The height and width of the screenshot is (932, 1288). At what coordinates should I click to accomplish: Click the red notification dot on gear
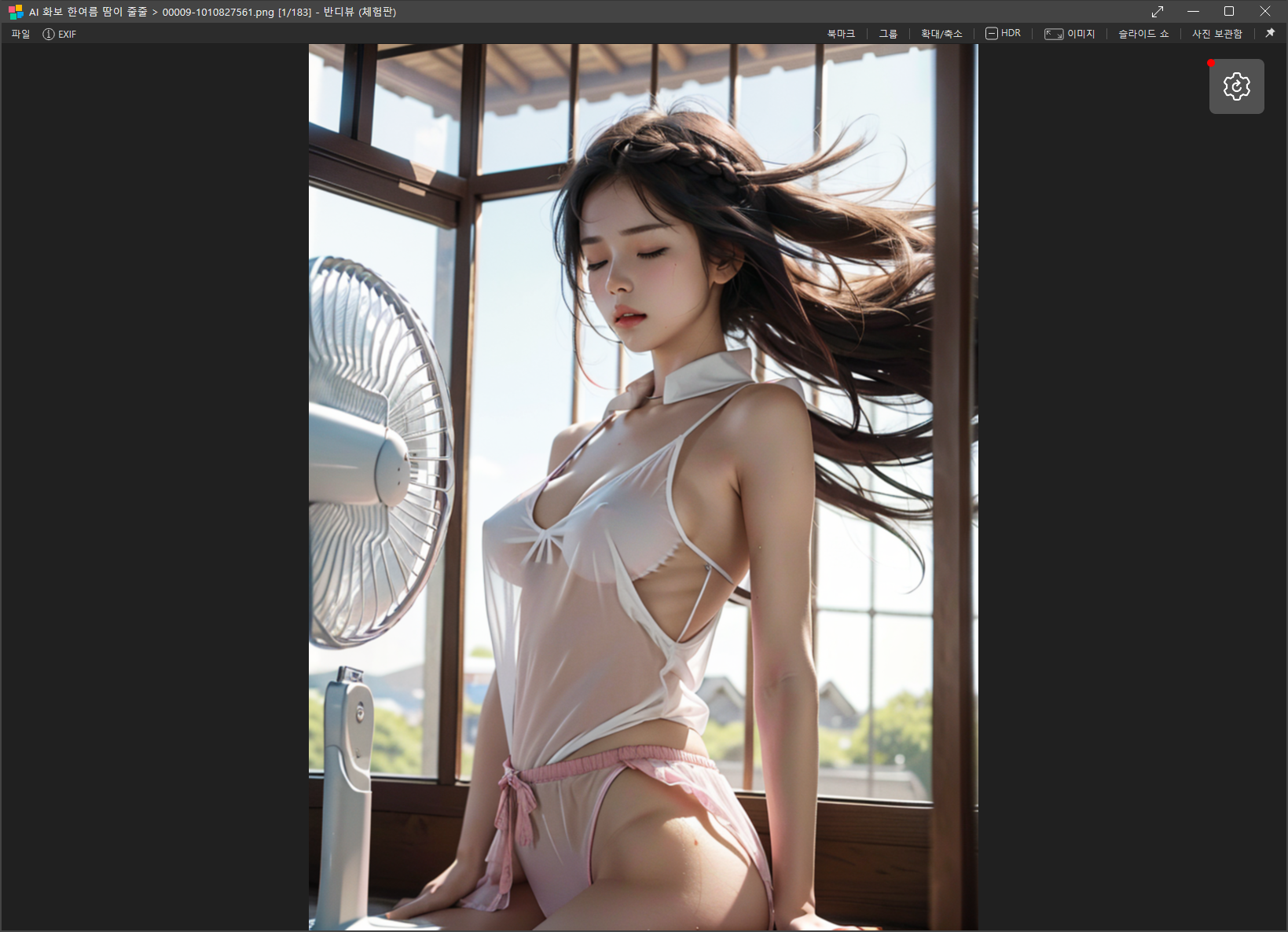pos(1211,63)
